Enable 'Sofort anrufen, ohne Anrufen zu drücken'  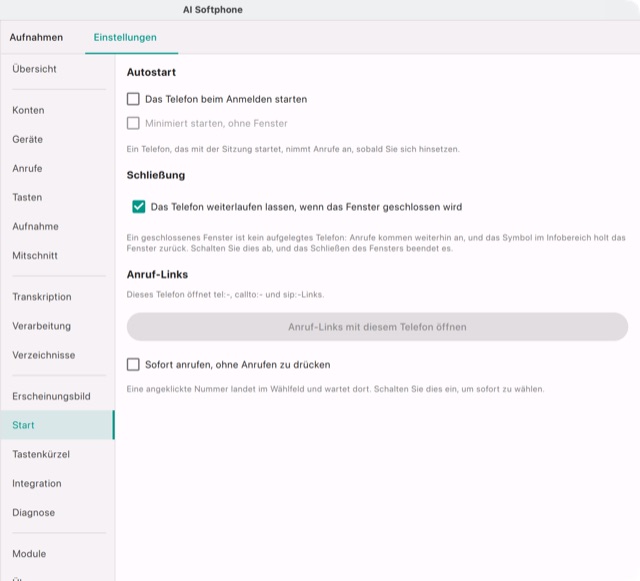pos(133,364)
